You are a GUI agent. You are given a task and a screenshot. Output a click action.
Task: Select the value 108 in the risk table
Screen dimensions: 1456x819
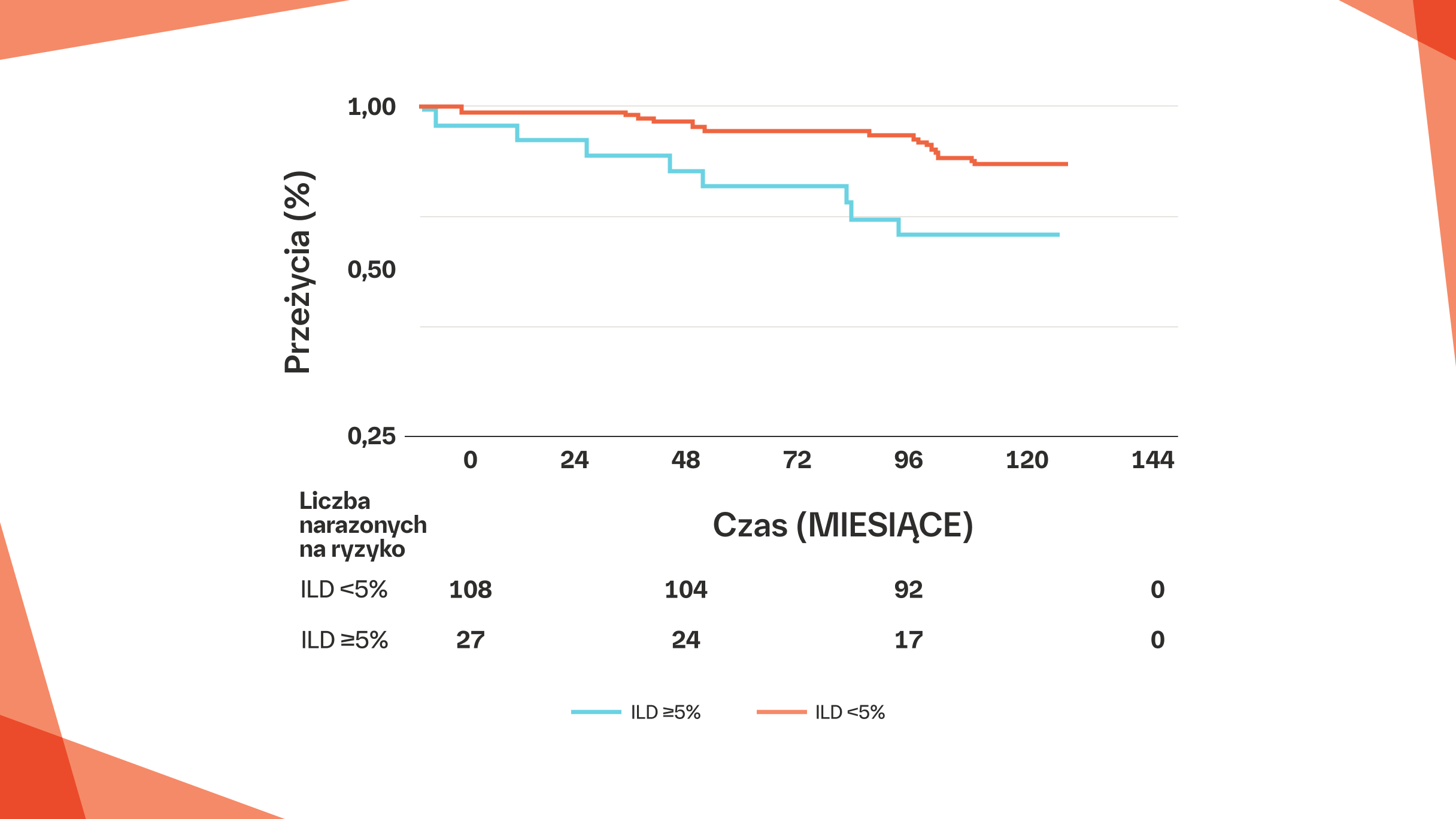[x=471, y=590]
